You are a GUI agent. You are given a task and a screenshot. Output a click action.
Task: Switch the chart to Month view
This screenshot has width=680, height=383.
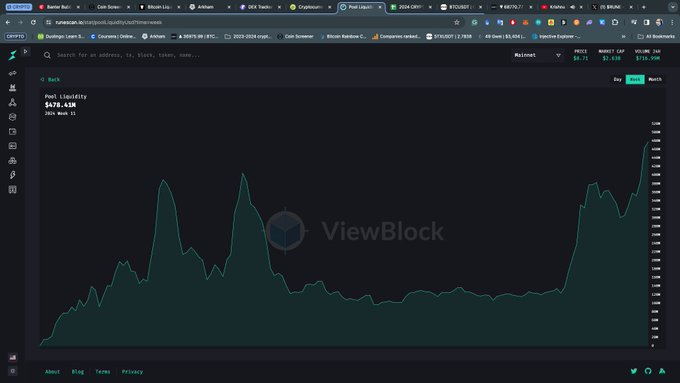click(x=655, y=79)
